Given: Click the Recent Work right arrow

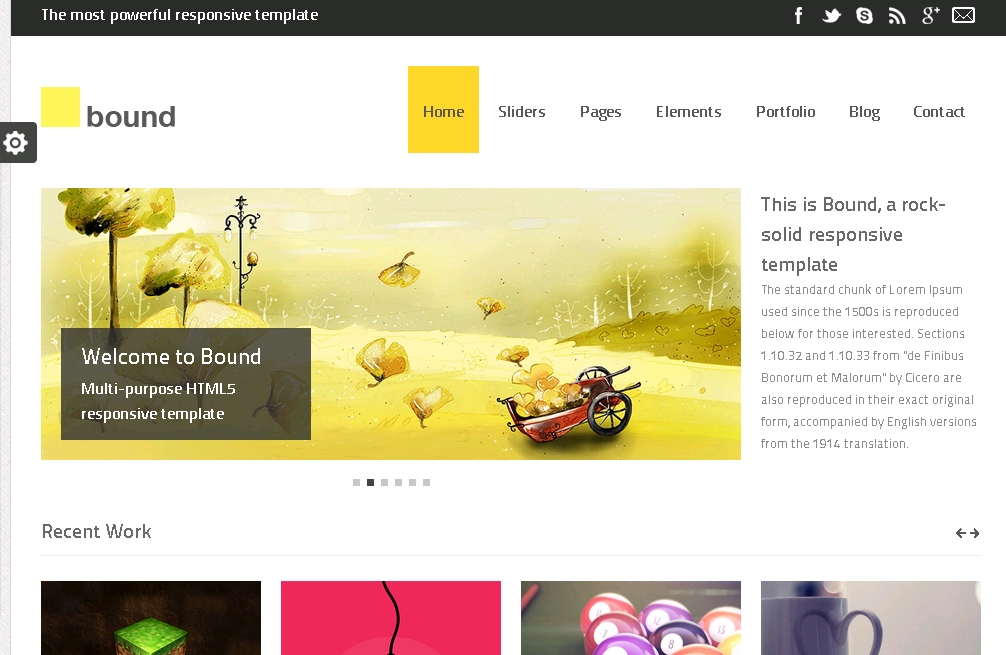Looking at the screenshot, I should click(x=974, y=533).
